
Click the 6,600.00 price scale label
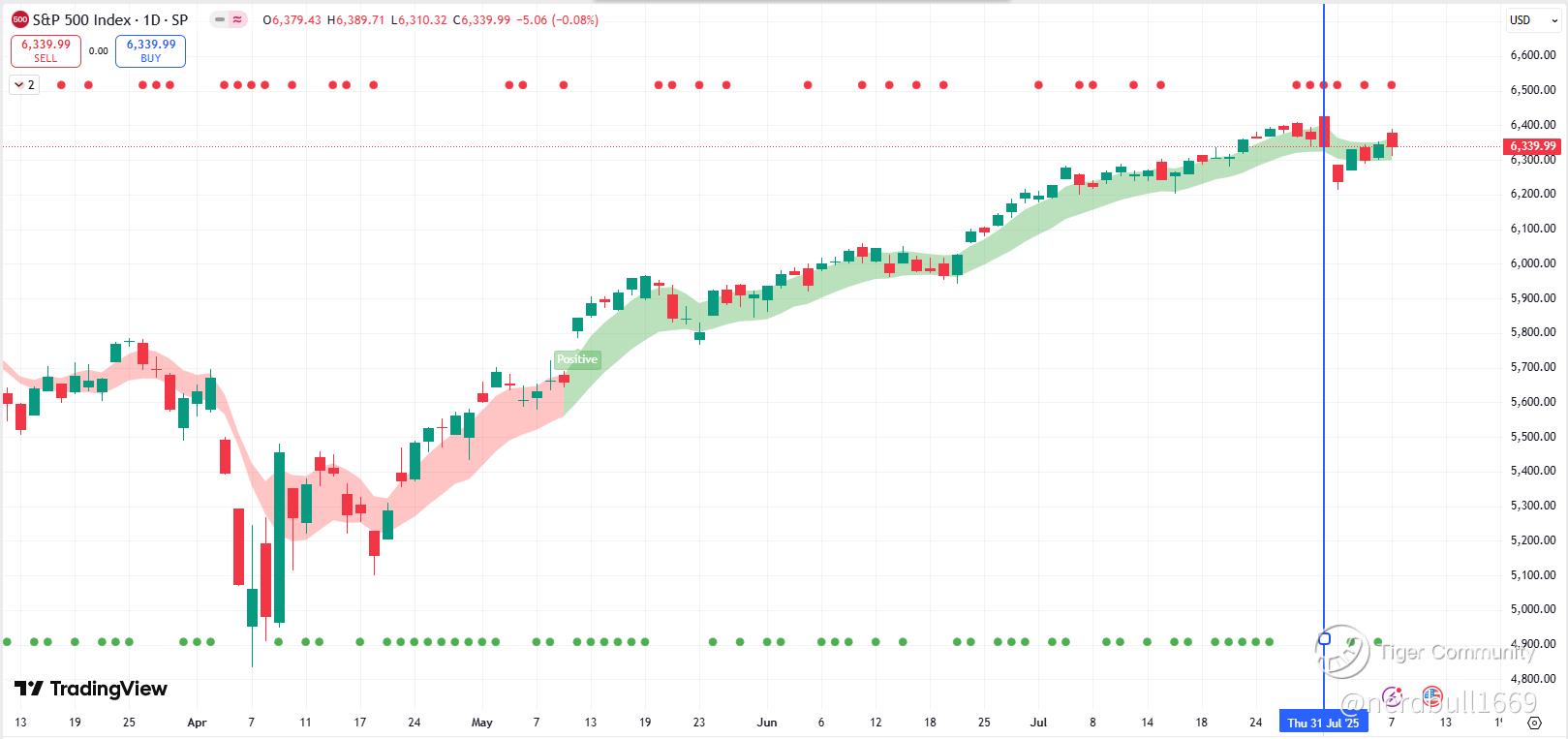pos(1532,55)
